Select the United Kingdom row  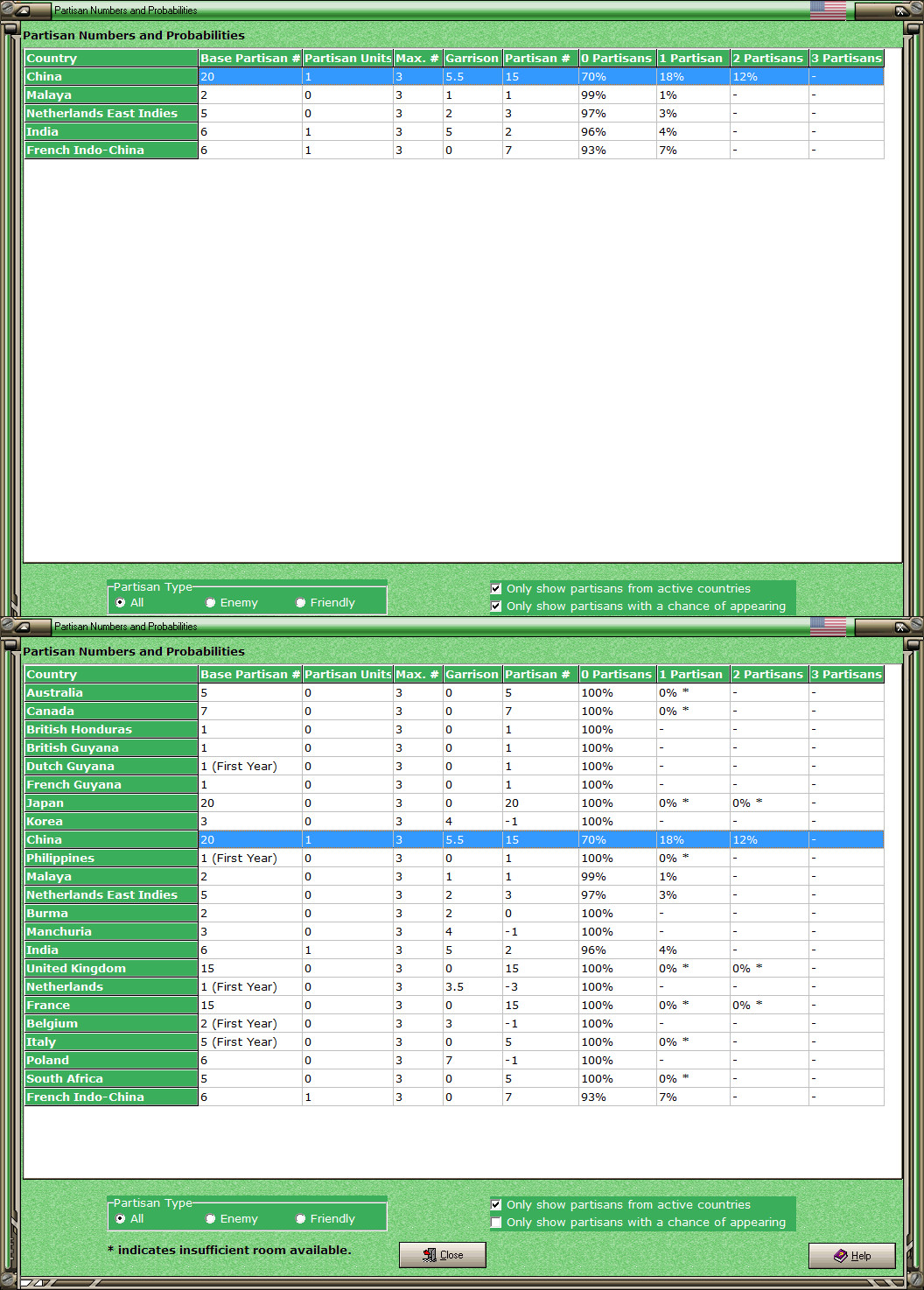454,969
